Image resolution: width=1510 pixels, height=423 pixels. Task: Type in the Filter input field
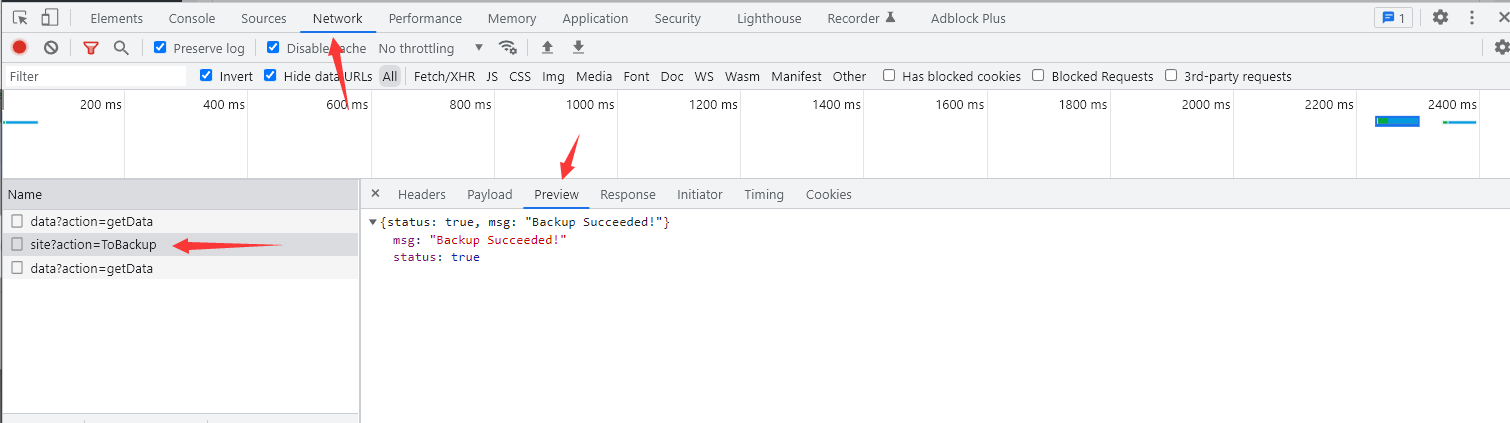point(95,76)
